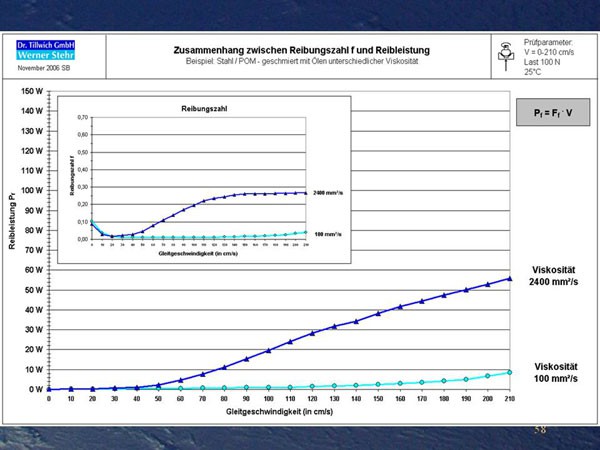Click the 'Viskosität 2400 mm²/s' series label
This screenshot has width=600, height=450.
pos(553,276)
